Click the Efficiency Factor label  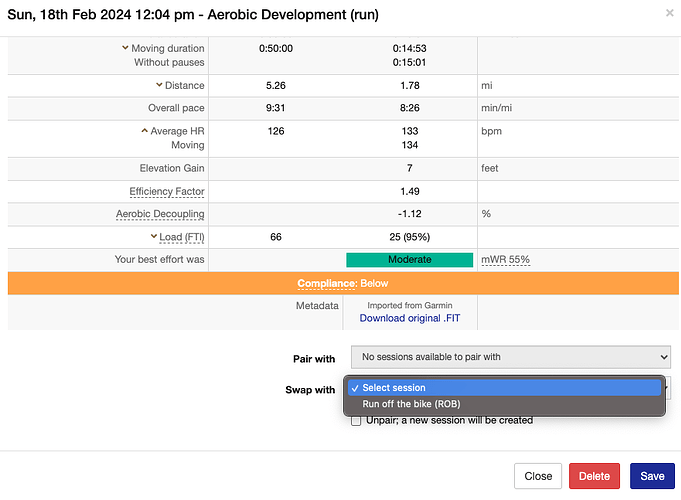point(167,191)
